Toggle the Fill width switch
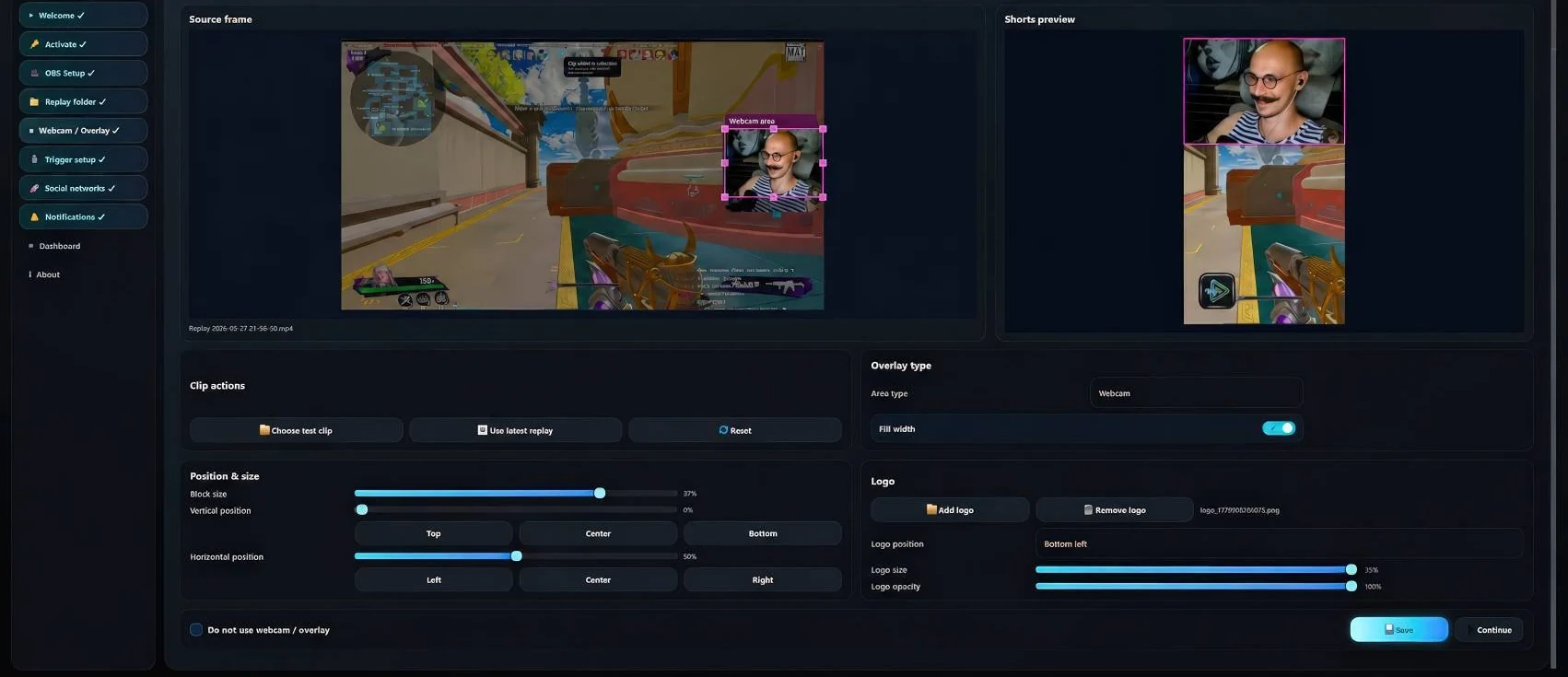This screenshot has width=1568, height=677. (1279, 428)
